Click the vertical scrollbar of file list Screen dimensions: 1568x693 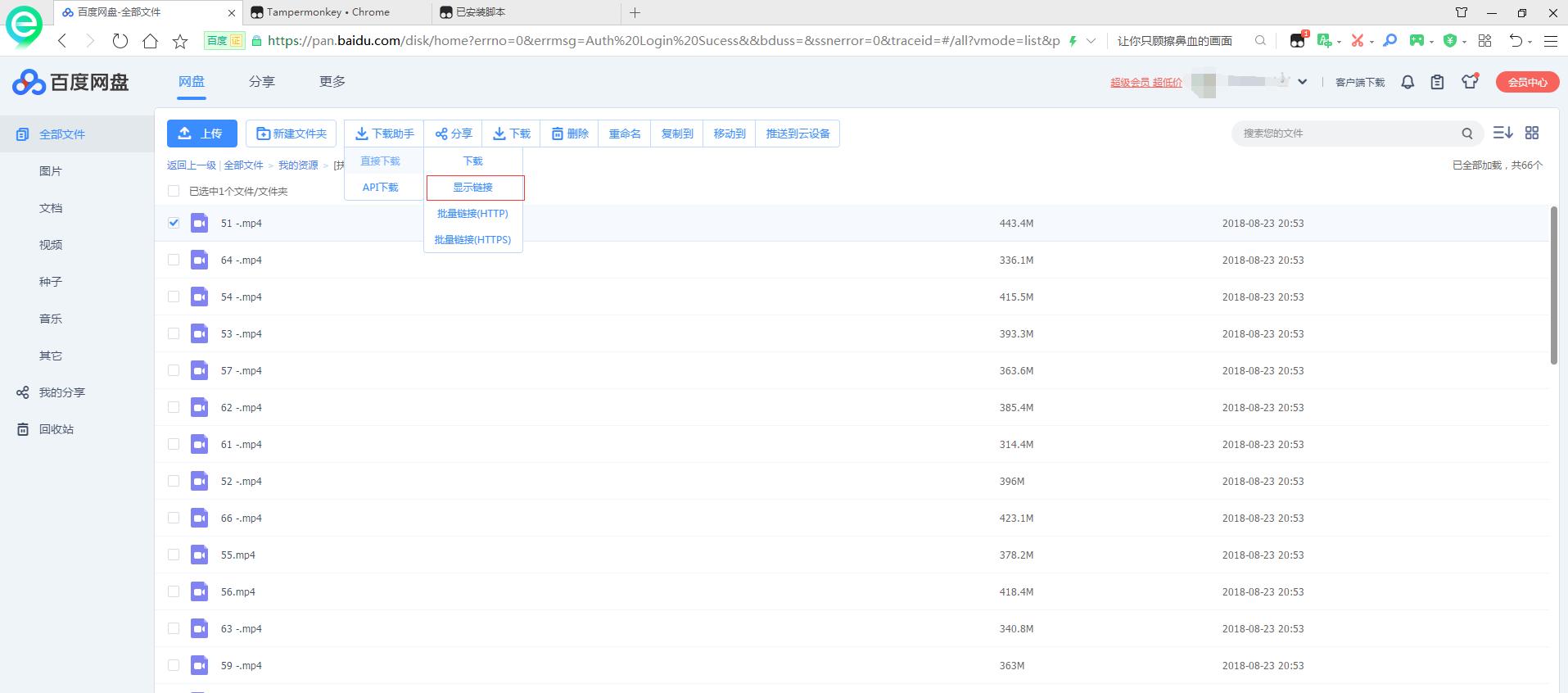1553,287
